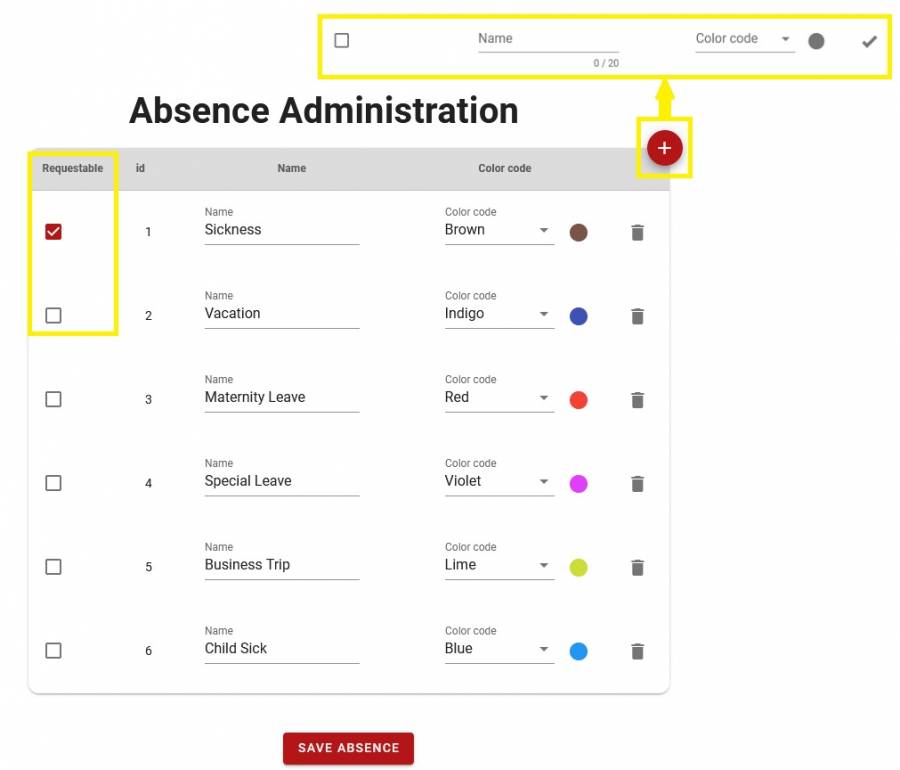Screen dimensions: 900x770
Task: Click trash icon for Maternity Leave
Action: 637,400
